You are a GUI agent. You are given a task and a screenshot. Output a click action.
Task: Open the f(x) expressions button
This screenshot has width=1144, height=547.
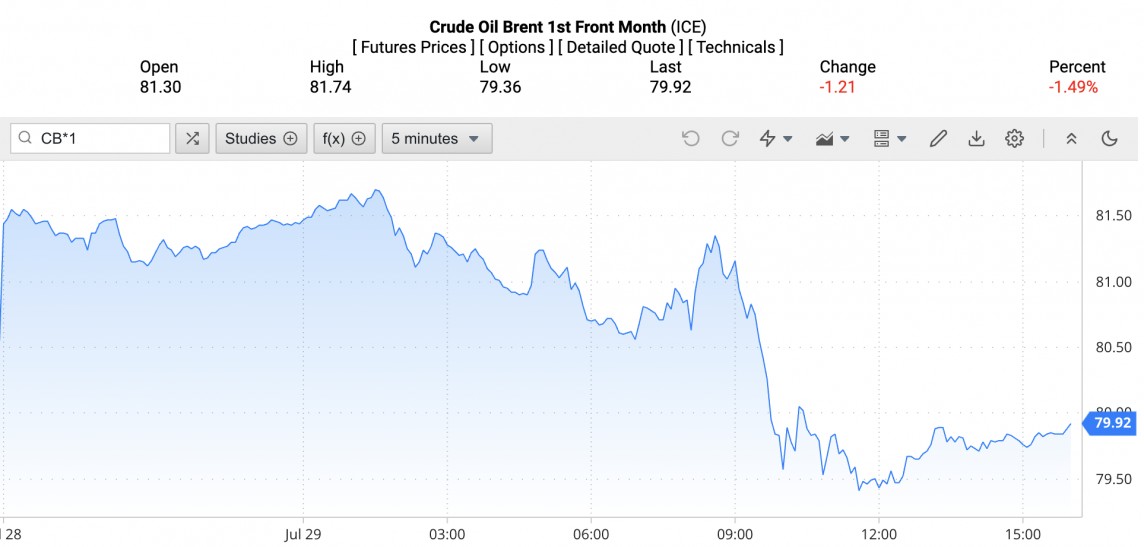344,139
